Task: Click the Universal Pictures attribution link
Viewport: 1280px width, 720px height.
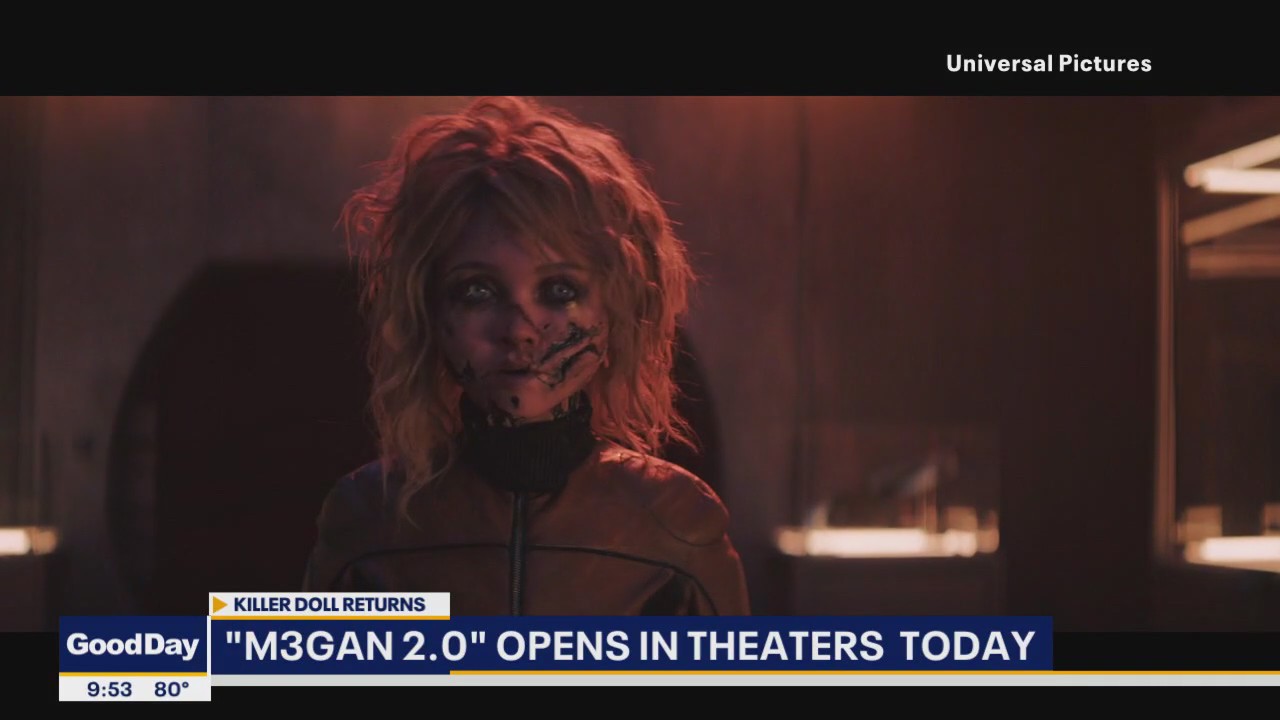Action: tap(1049, 63)
